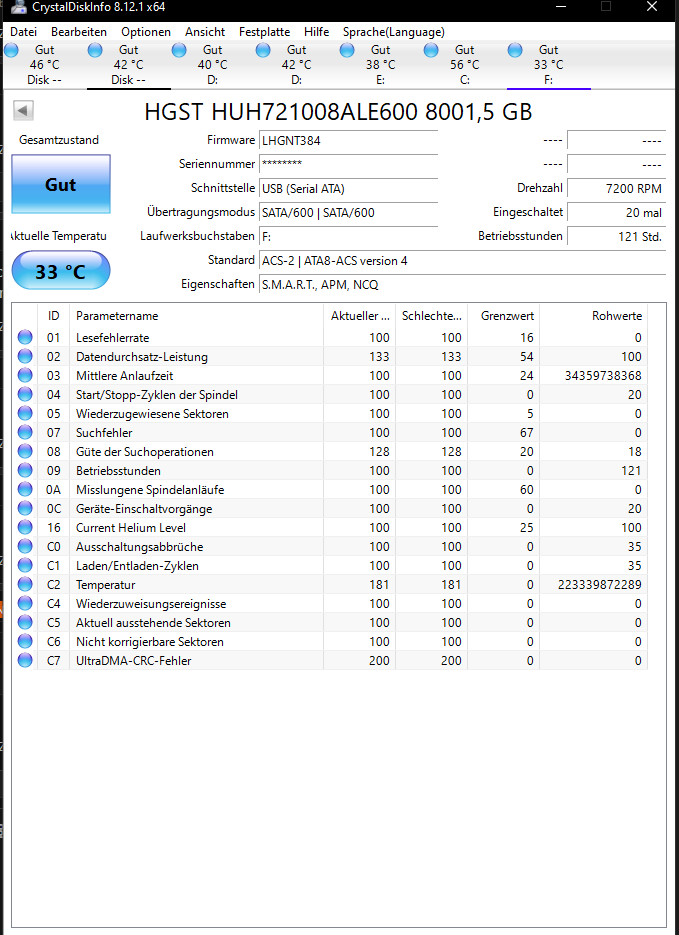
Task: Click status icon for 09 Betriebsstunden row
Action: [25, 470]
